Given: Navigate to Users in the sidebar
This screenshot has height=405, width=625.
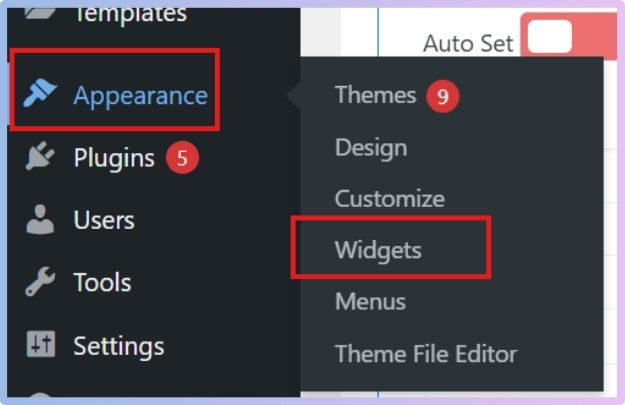Looking at the screenshot, I should click(x=104, y=220).
